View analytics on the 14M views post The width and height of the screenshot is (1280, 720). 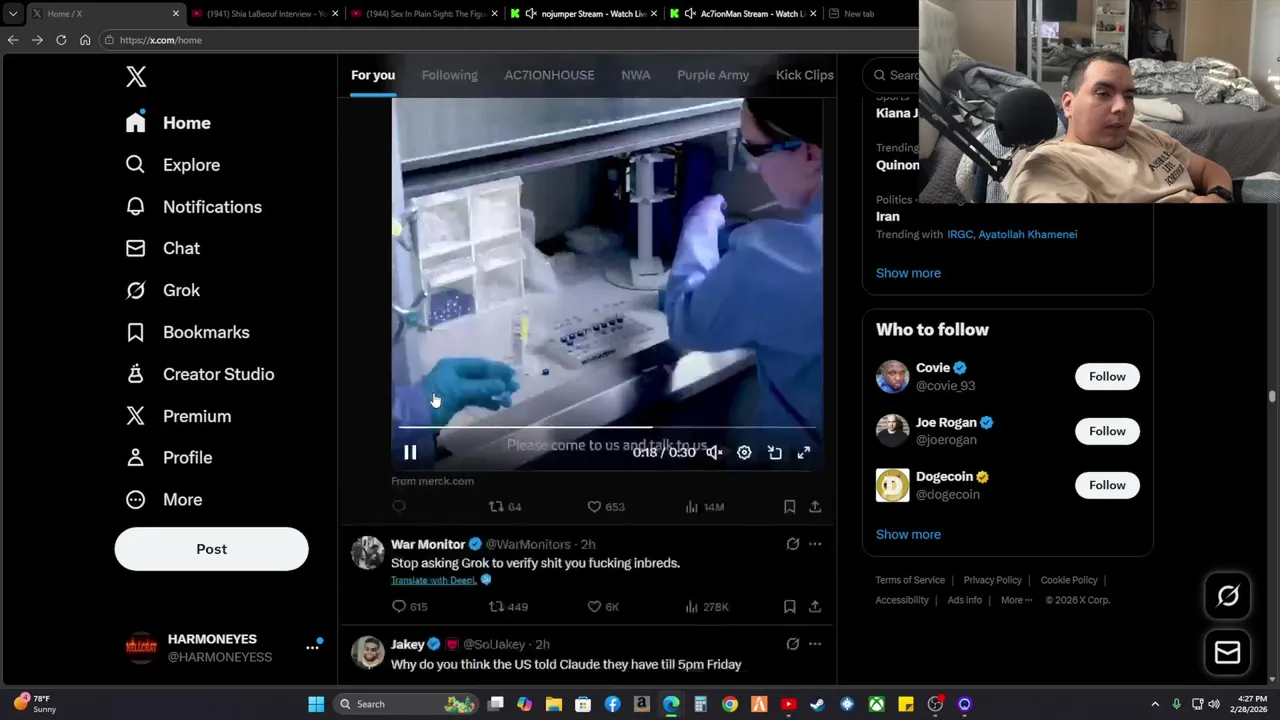point(704,507)
